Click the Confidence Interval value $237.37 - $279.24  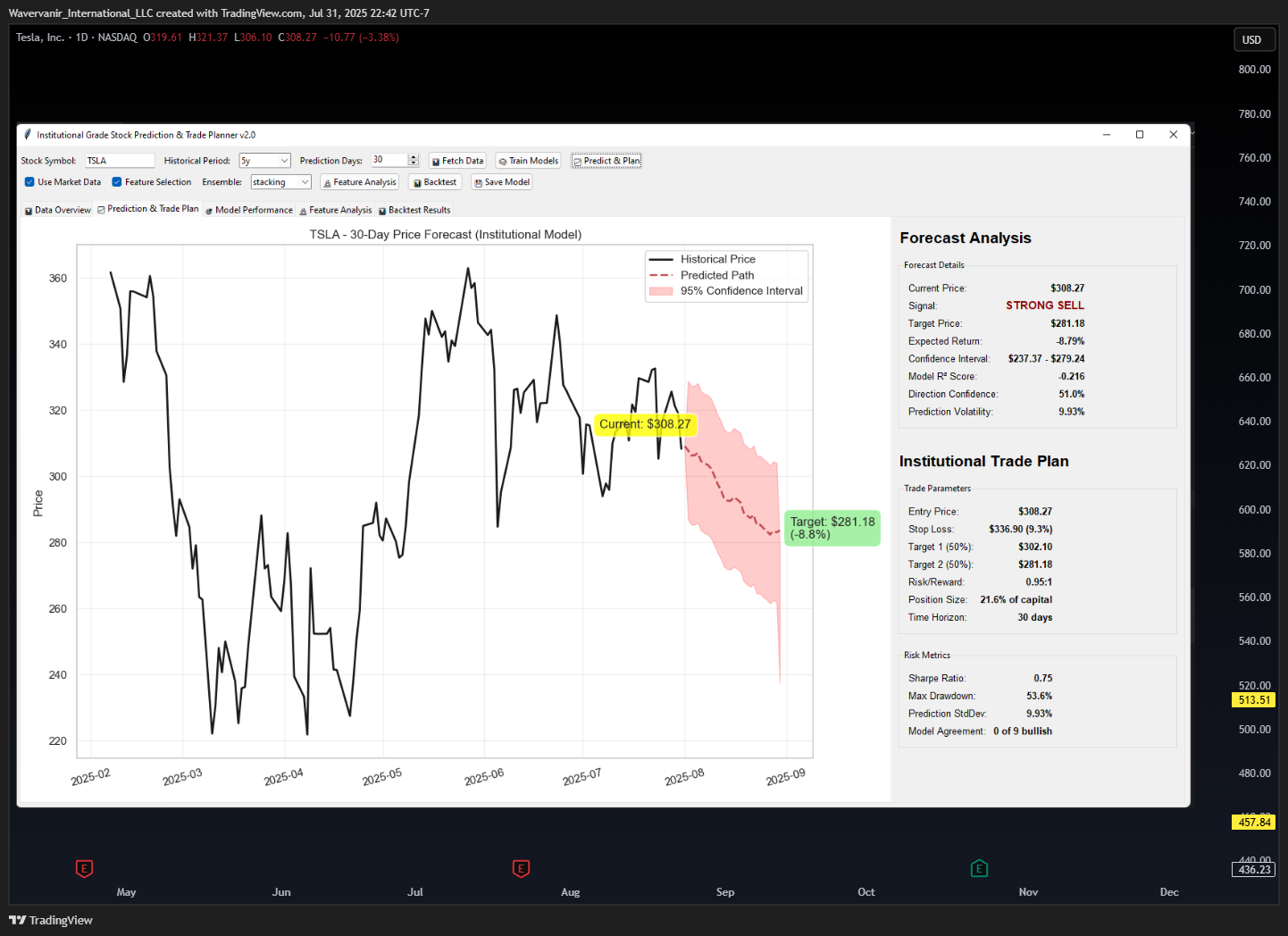click(1047, 359)
